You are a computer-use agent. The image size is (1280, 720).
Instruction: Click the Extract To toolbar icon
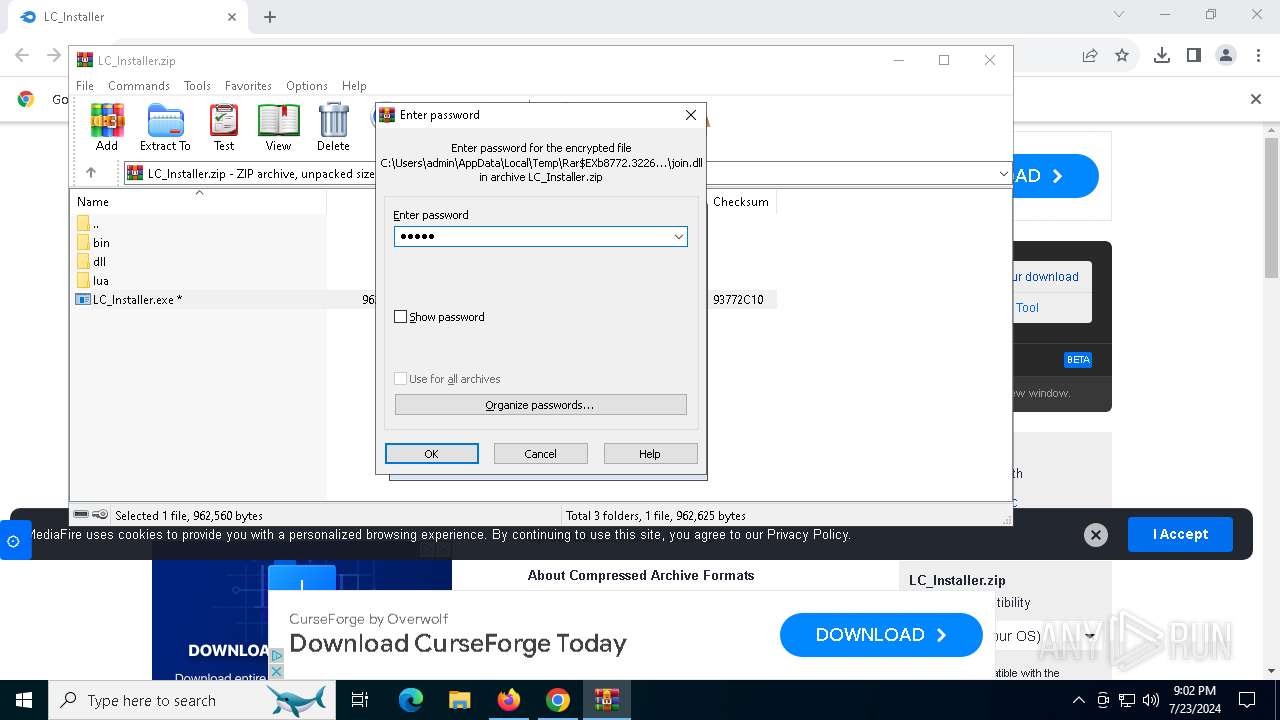pos(165,128)
